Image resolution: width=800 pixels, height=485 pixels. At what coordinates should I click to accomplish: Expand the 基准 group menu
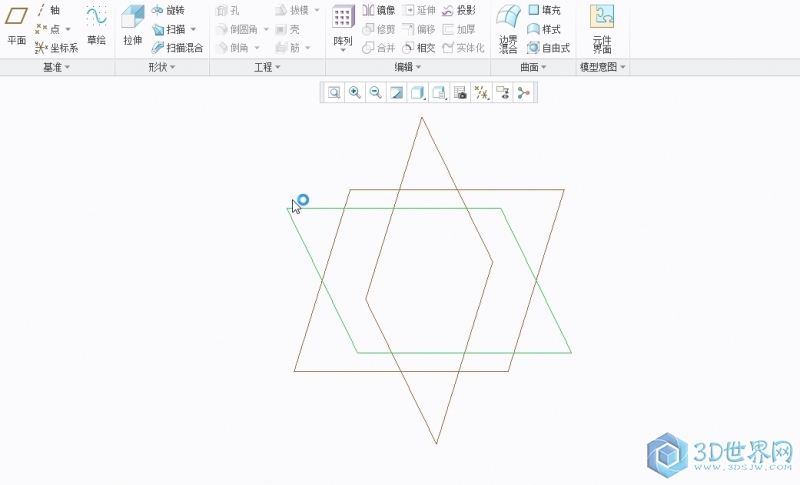click(56, 67)
